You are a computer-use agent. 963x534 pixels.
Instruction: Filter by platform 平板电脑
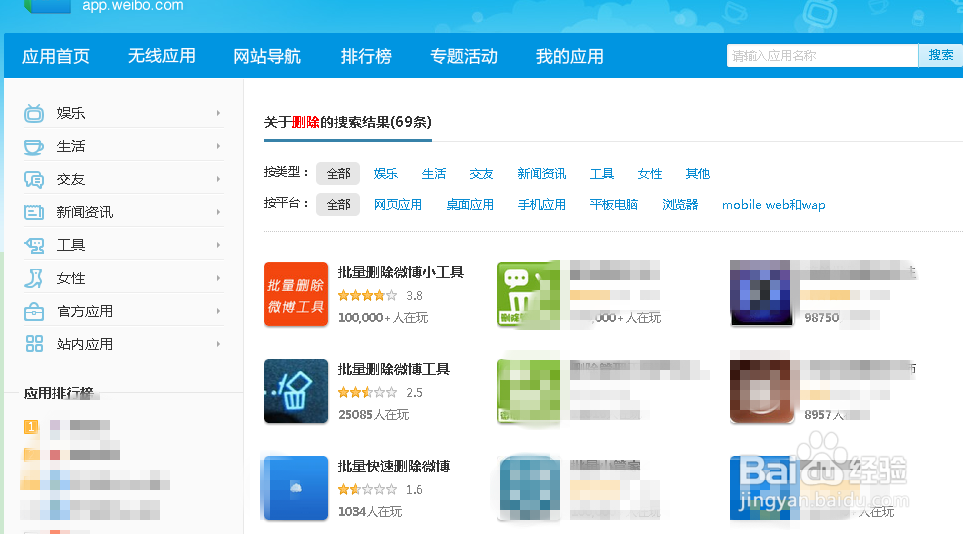coord(614,205)
